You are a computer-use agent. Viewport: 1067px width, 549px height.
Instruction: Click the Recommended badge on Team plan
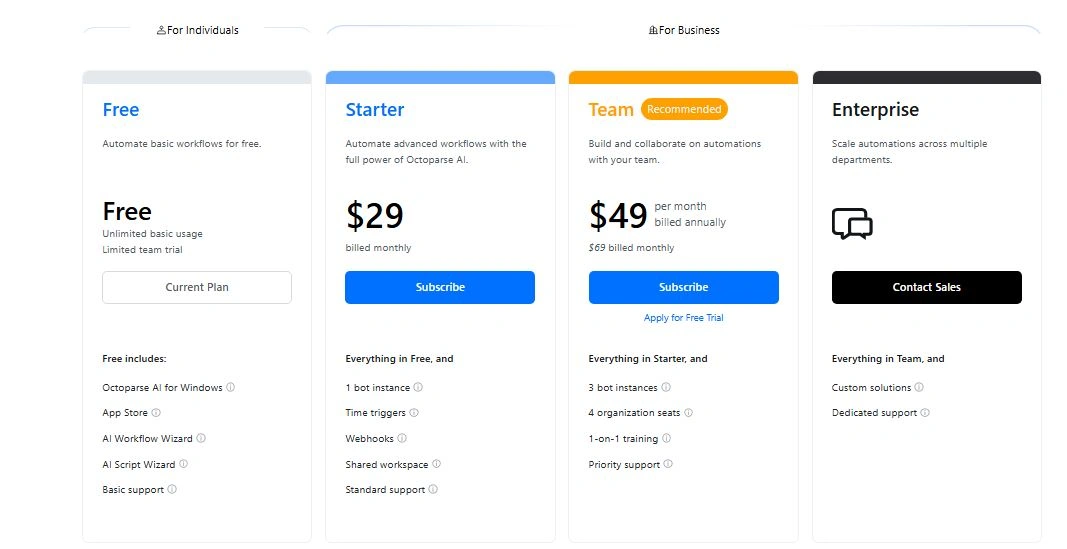coord(684,109)
